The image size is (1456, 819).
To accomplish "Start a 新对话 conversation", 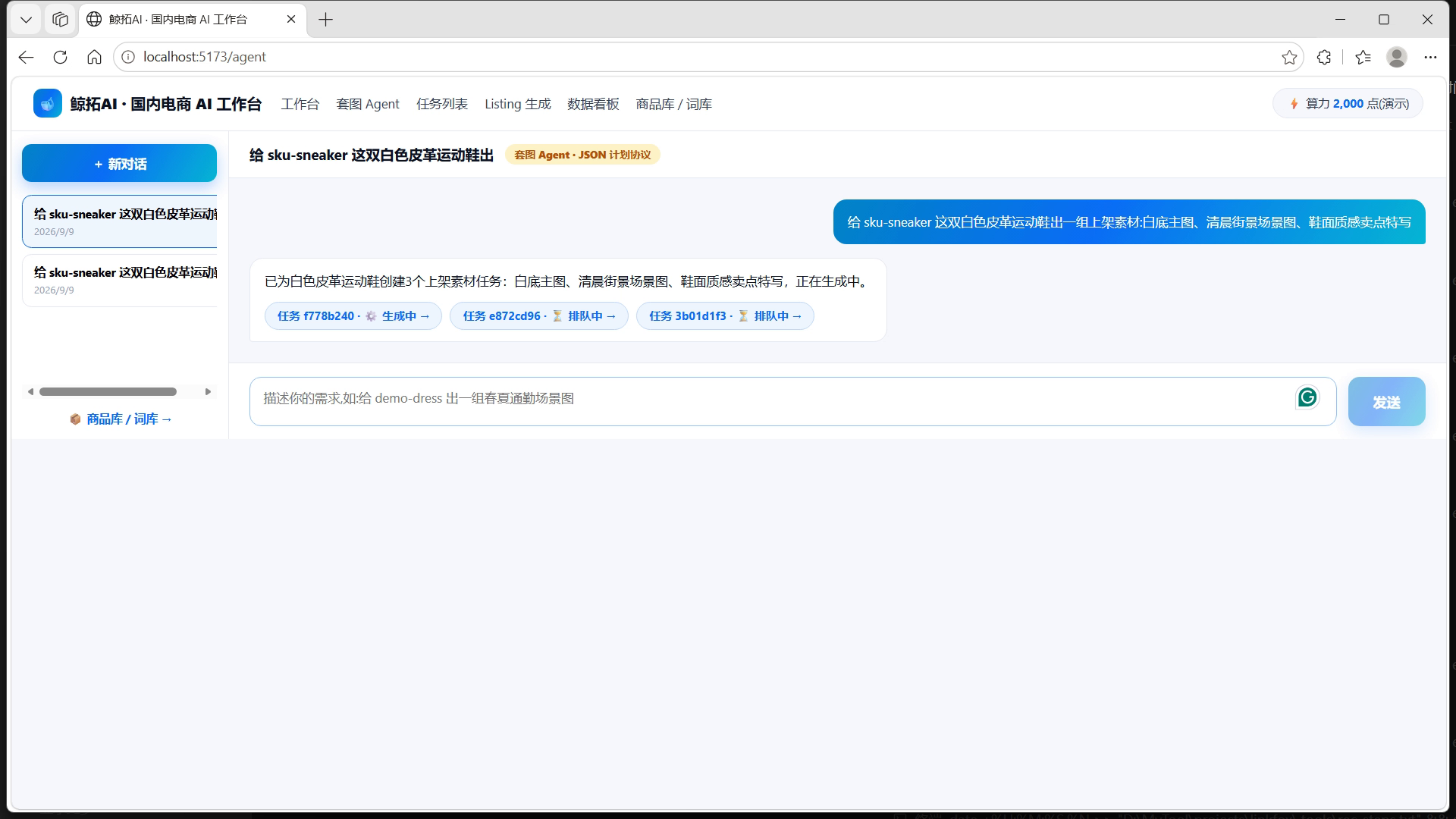I will (119, 163).
